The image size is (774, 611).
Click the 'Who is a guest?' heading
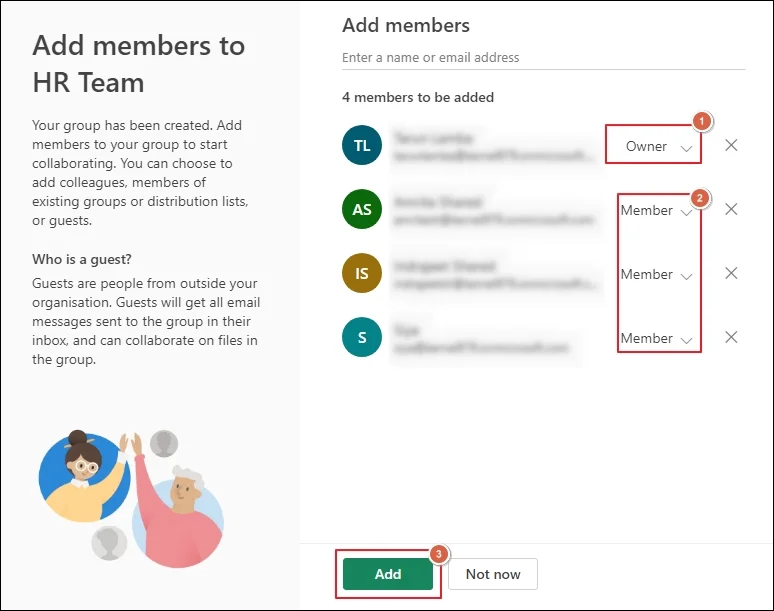click(82, 259)
